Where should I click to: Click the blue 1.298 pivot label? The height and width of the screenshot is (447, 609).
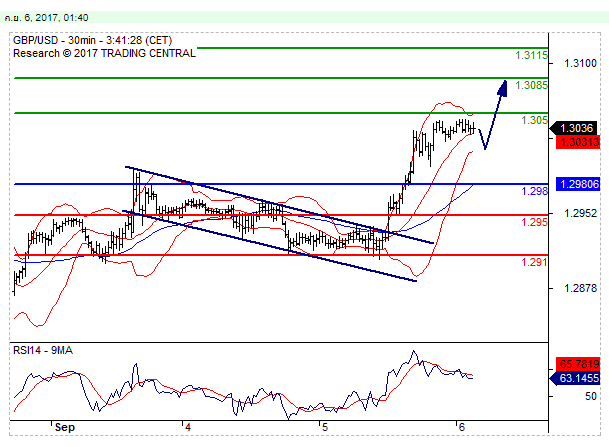pyautogui.click(x=534, y=191)
